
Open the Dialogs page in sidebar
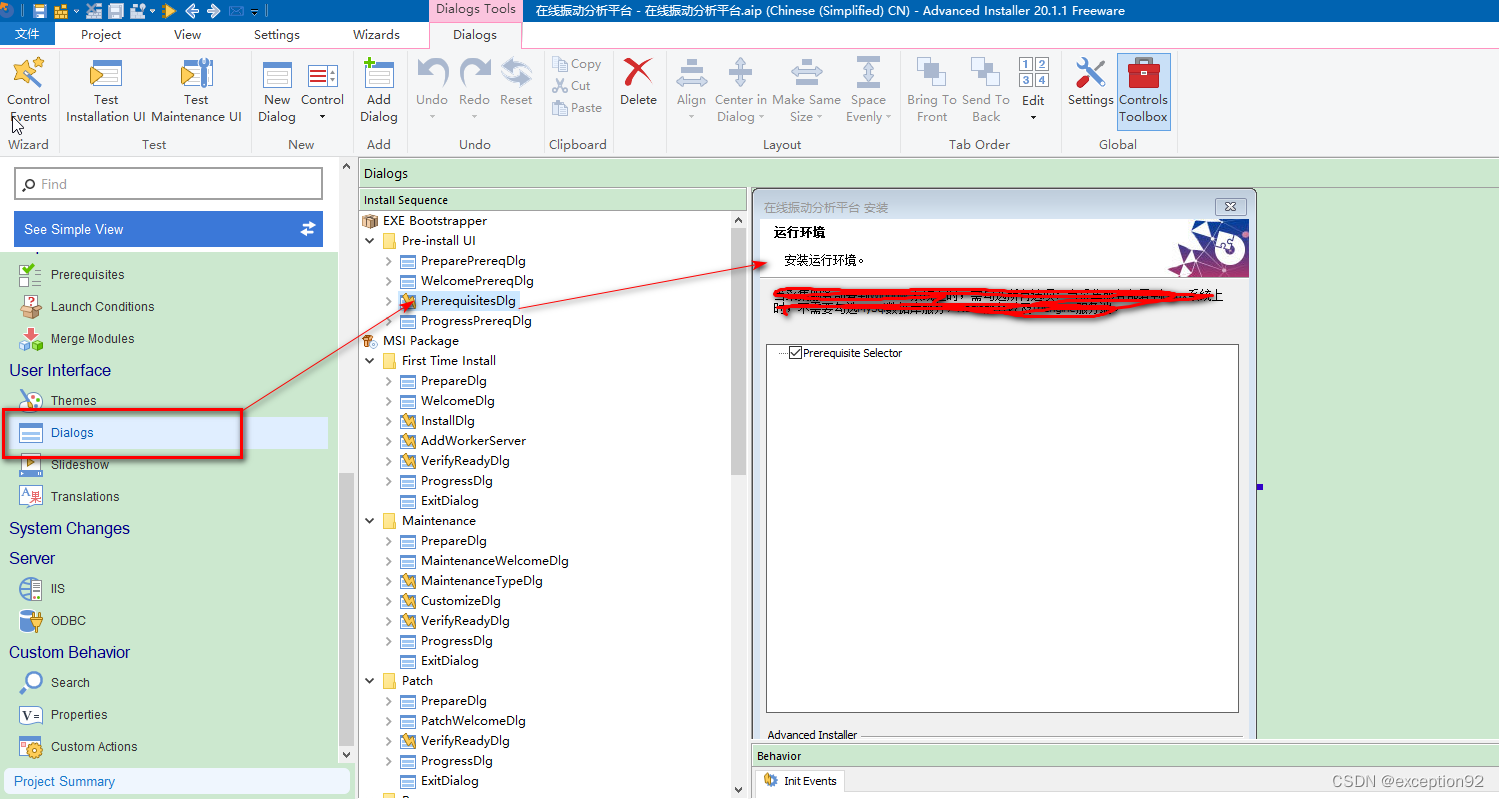[x=72, y=432]
